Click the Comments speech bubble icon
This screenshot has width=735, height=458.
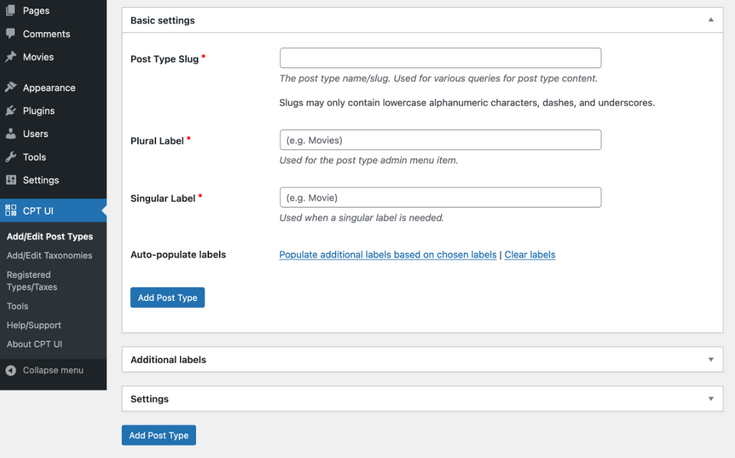coord(10,34)
